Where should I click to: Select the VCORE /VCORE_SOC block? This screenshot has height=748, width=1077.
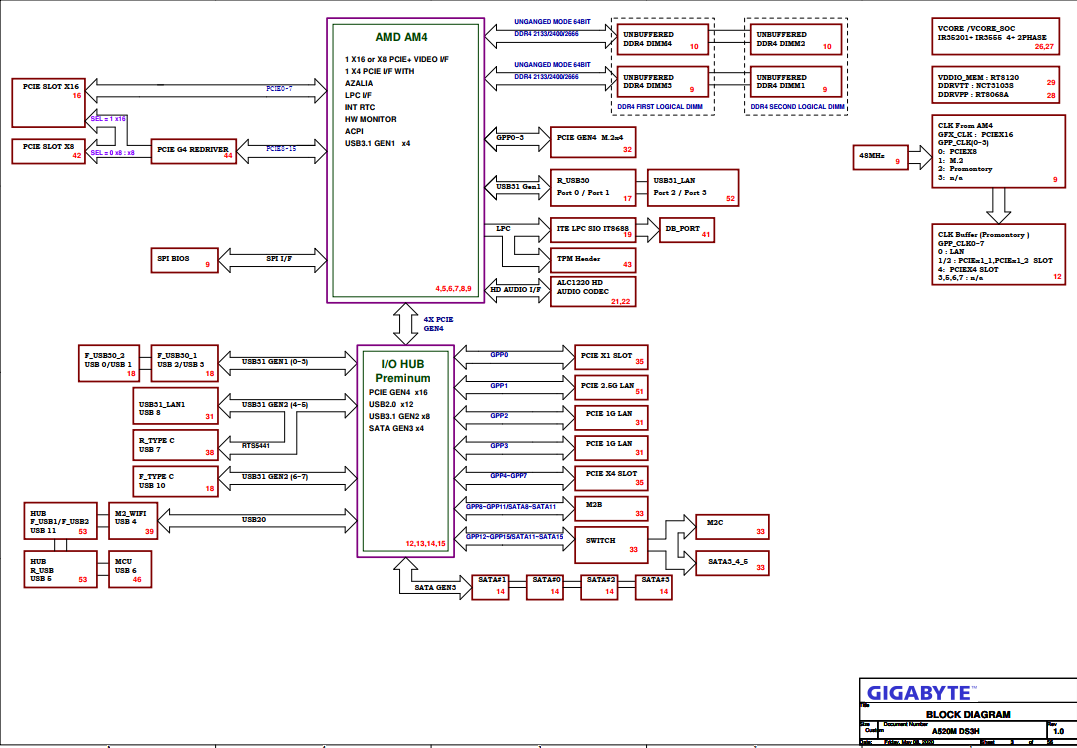pyautogui.click(x=995, y=36)
